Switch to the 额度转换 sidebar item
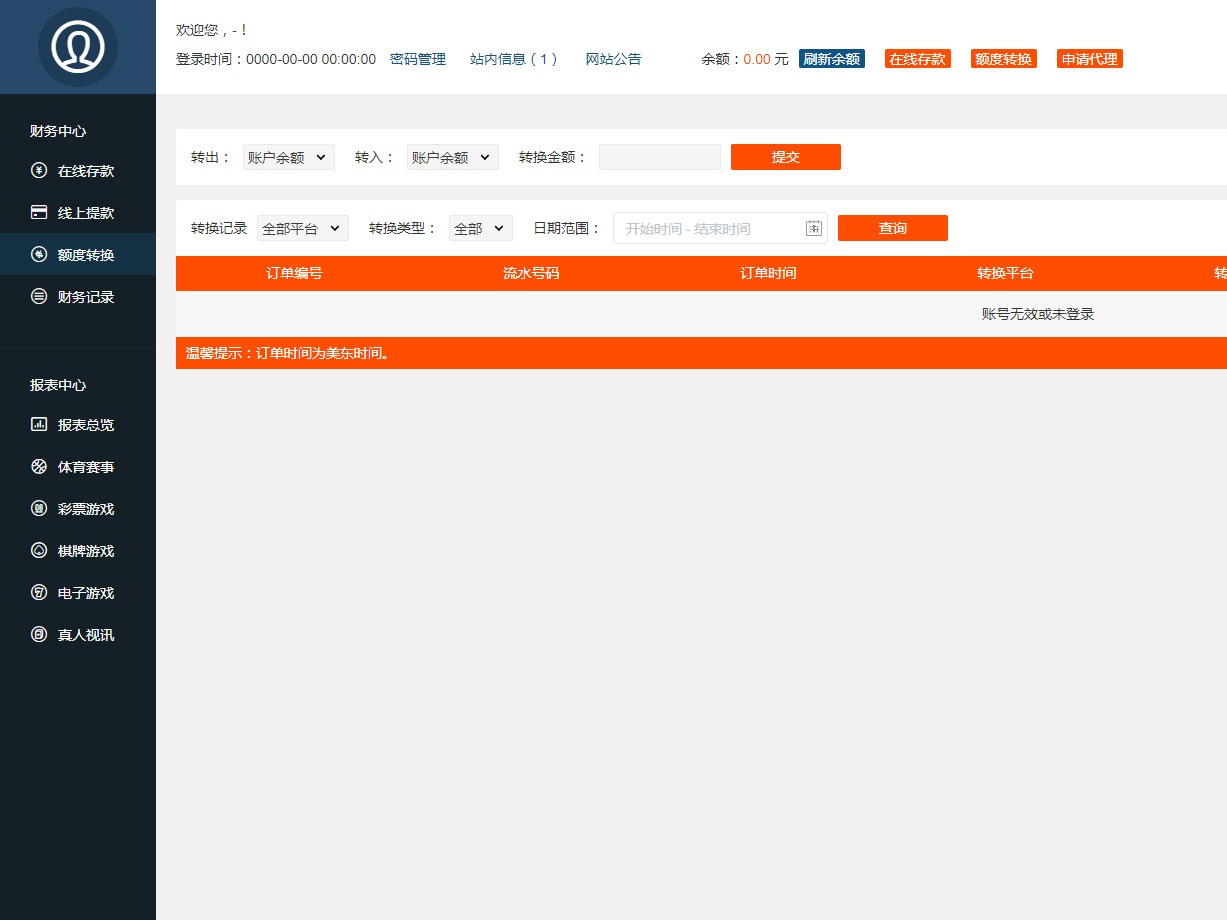The width and height of the screenshot is (1227, 920). 70,254
